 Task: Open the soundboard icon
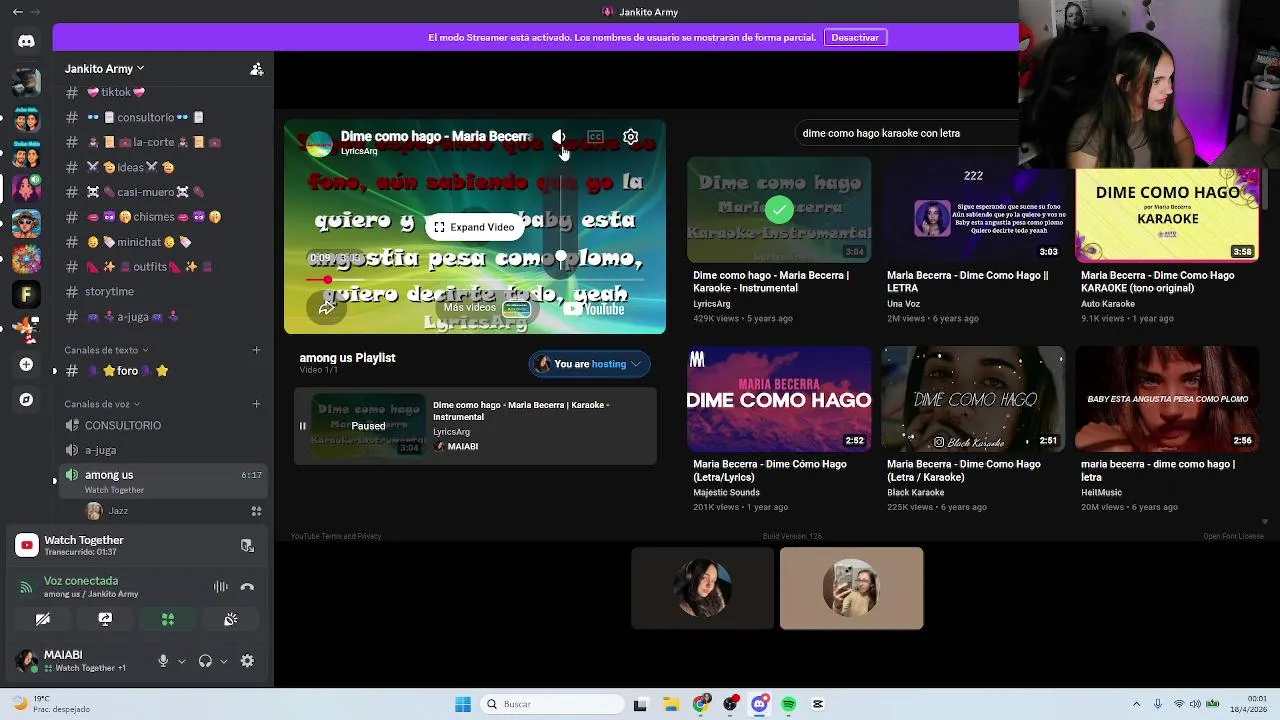tap(231, 619)
